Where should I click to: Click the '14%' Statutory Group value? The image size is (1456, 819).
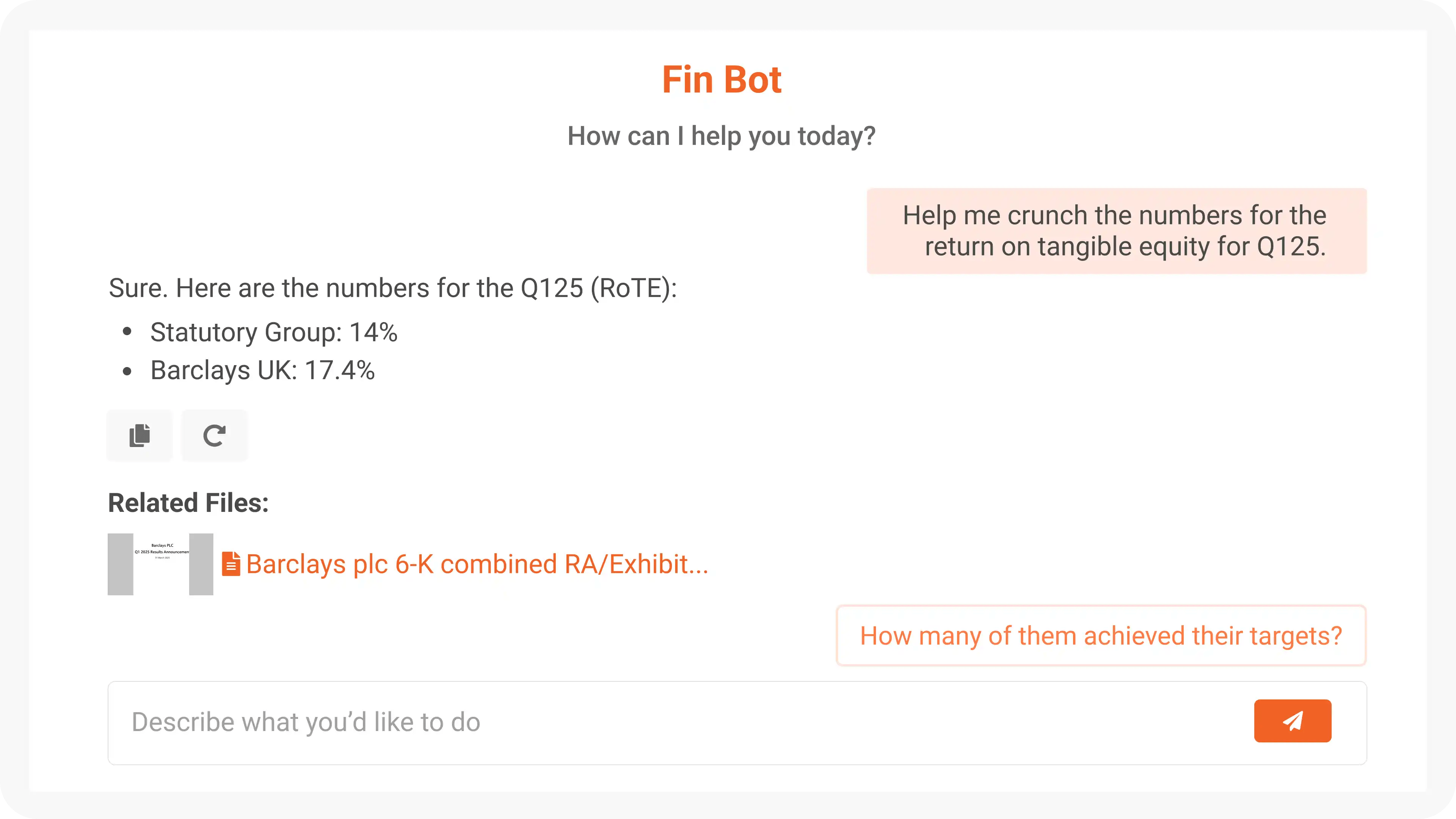(373, 333)
